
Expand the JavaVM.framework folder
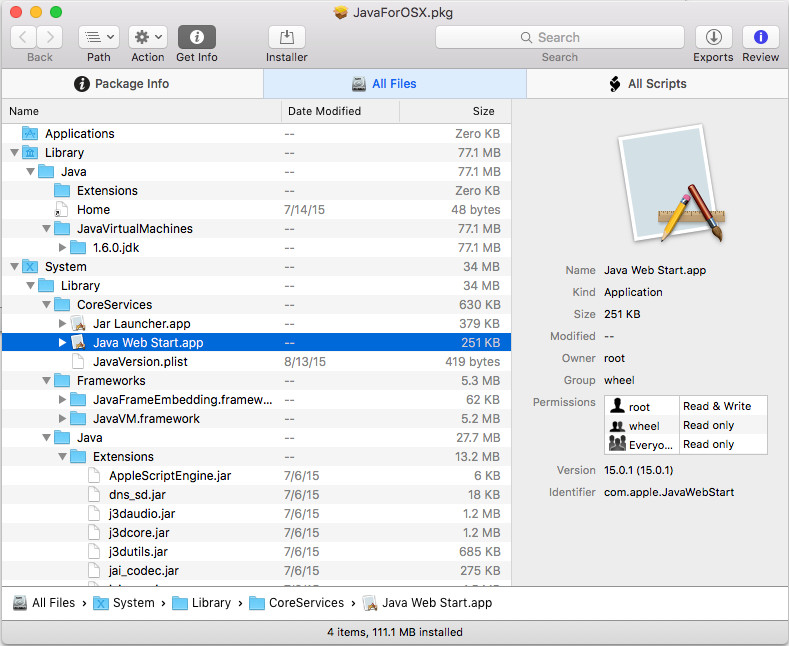click(62, 419)
